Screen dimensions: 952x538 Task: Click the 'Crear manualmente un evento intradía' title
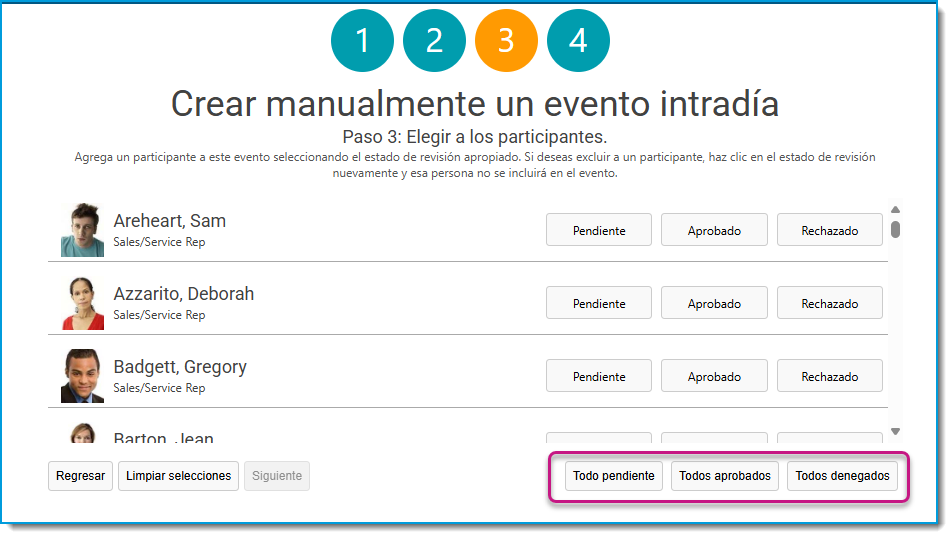[x=475, y=104]
